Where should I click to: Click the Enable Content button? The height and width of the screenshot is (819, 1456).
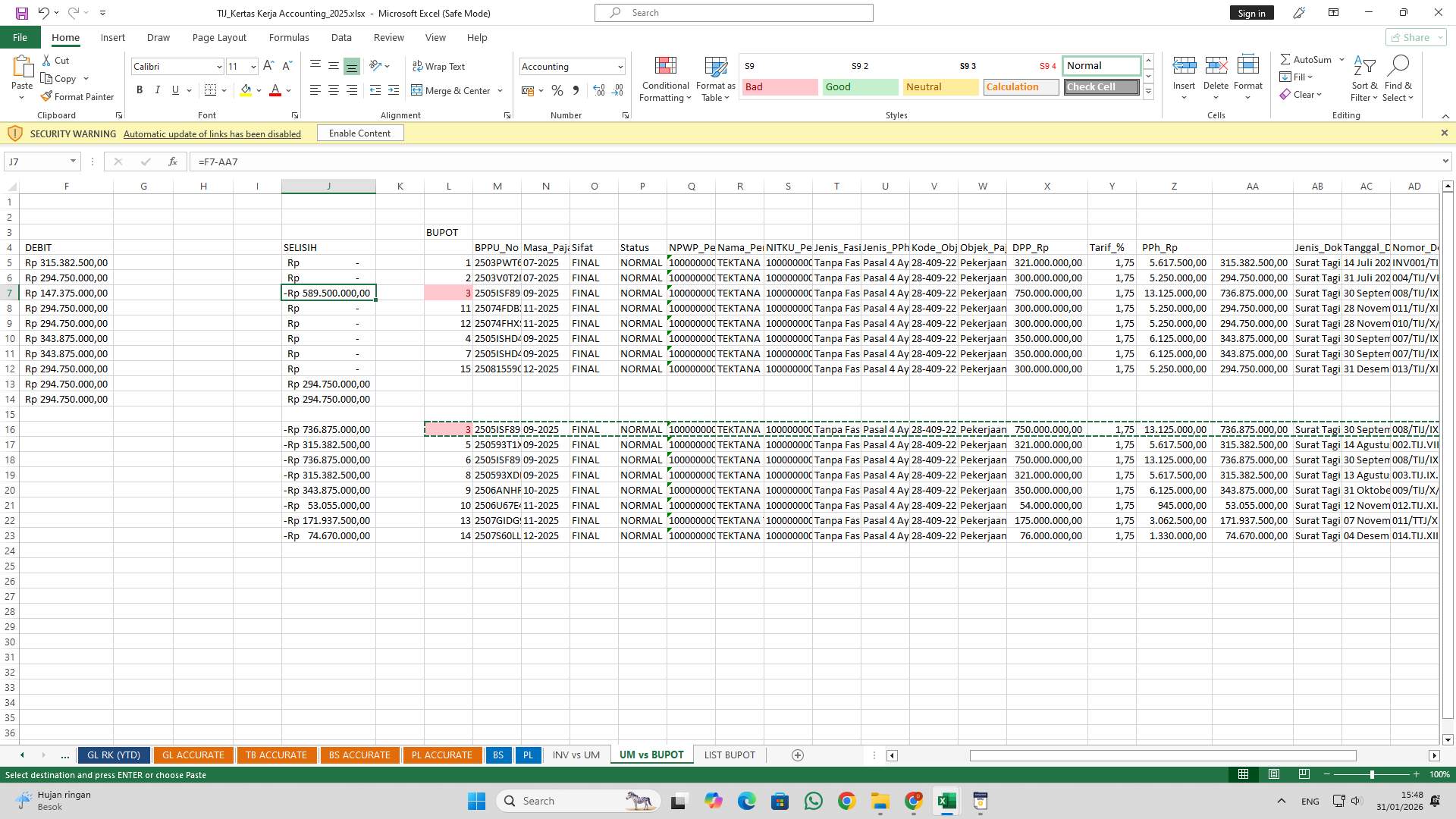pyautogui.click(x=359, y=133)
